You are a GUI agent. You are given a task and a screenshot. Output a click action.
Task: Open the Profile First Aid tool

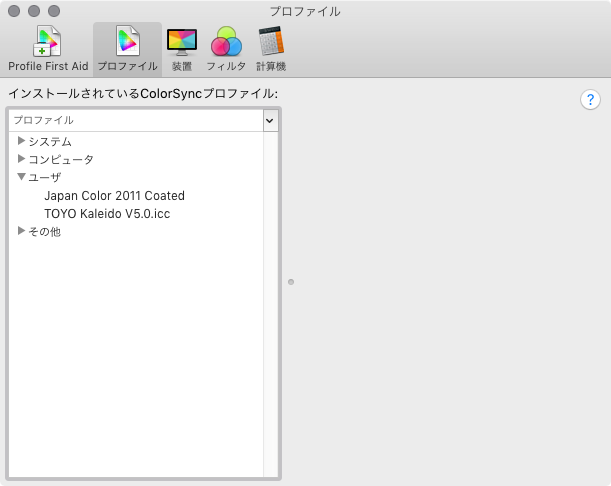pyautogui.click(x=48, y=48)
